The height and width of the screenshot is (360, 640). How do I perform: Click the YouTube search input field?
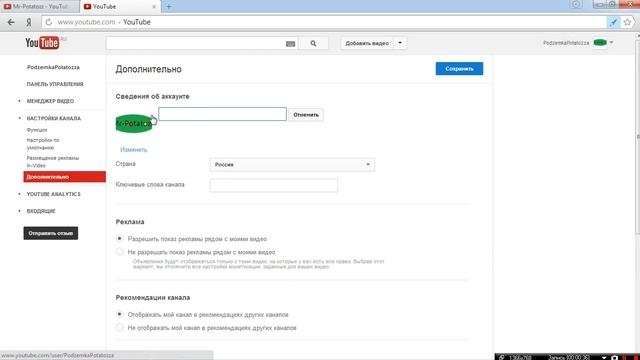pos(196,43)
